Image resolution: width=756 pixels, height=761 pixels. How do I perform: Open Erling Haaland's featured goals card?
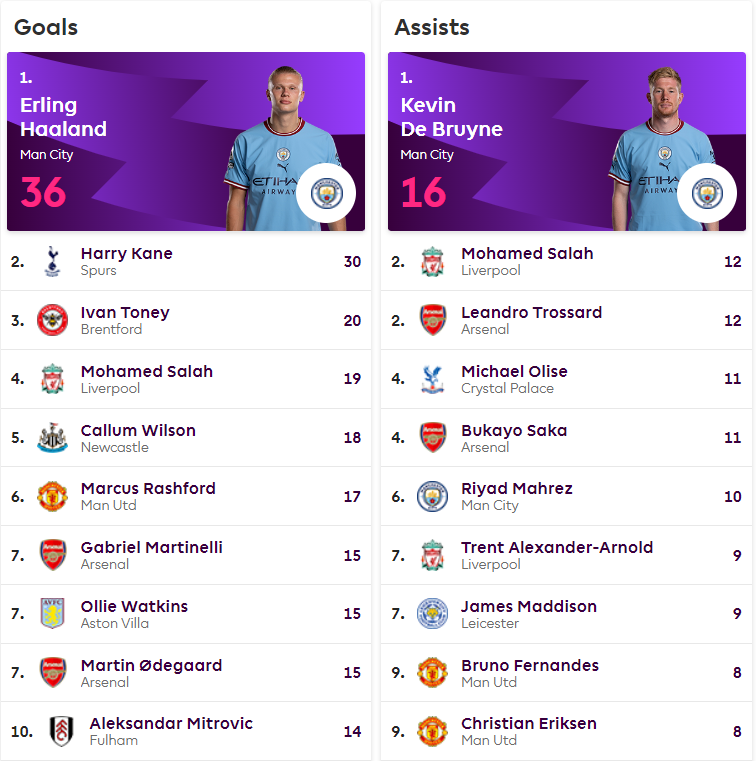(186, 141)
